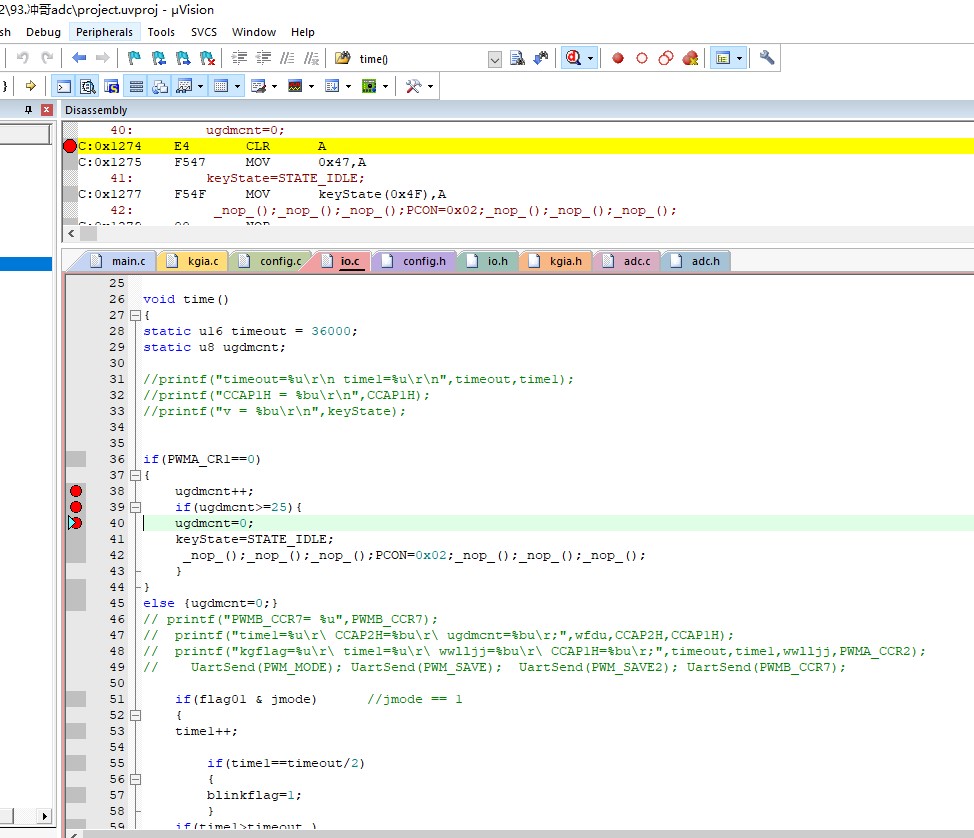Open the System Viewer dropdown arrow
Image resolution: width=974 pixels, height=838 pixels.
point(385,86)
